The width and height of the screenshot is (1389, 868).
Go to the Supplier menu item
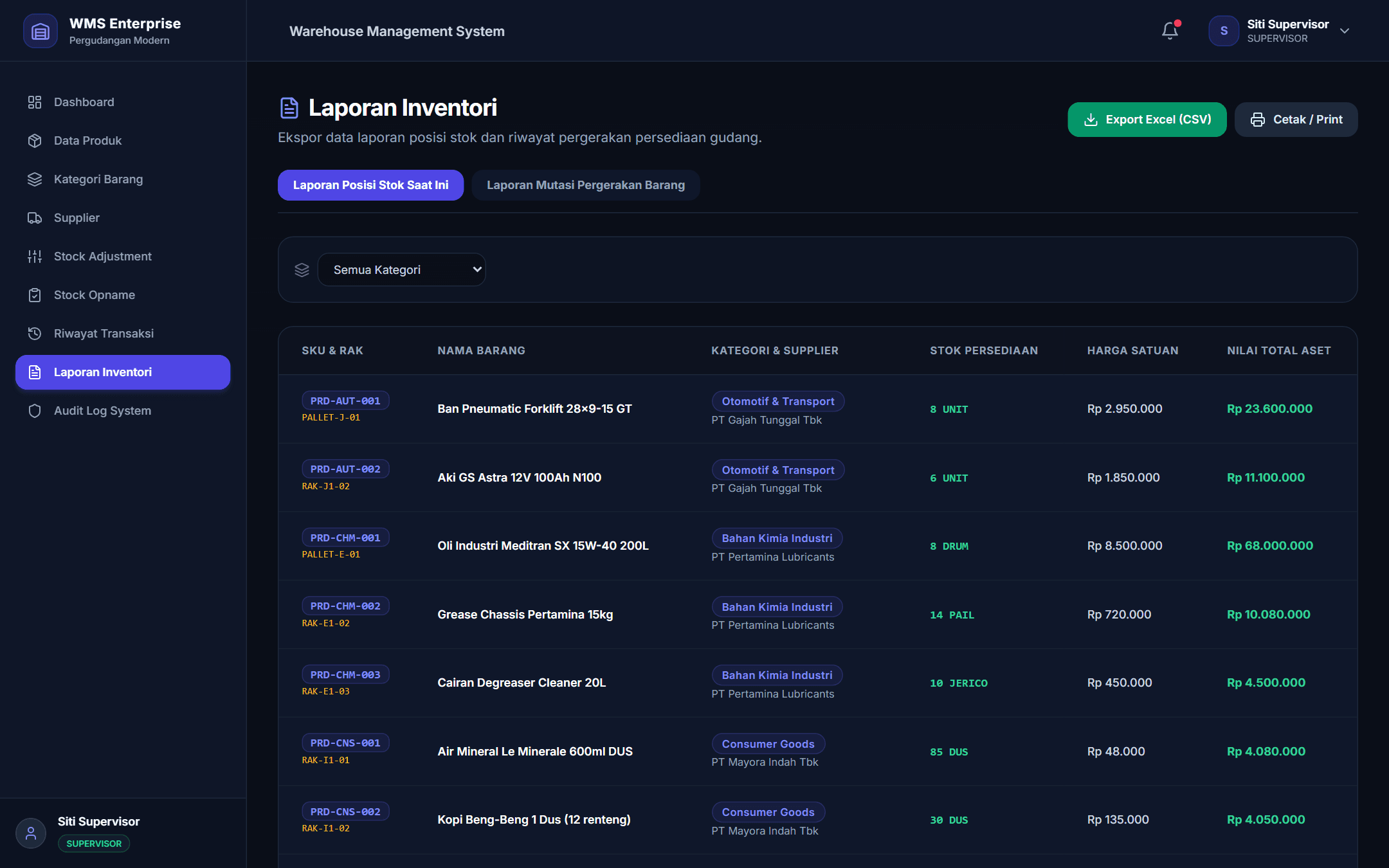(x=123, y=218)
